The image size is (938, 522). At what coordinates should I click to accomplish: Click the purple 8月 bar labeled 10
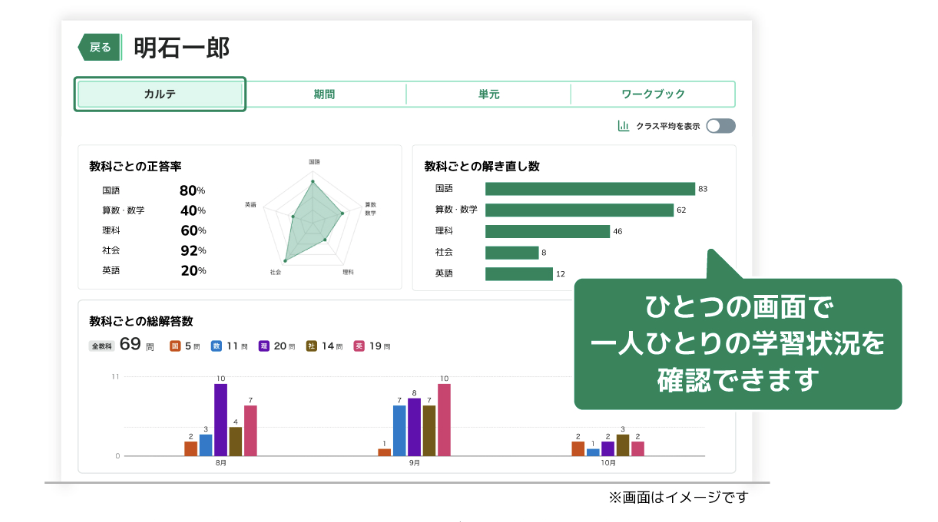(220, 419)
